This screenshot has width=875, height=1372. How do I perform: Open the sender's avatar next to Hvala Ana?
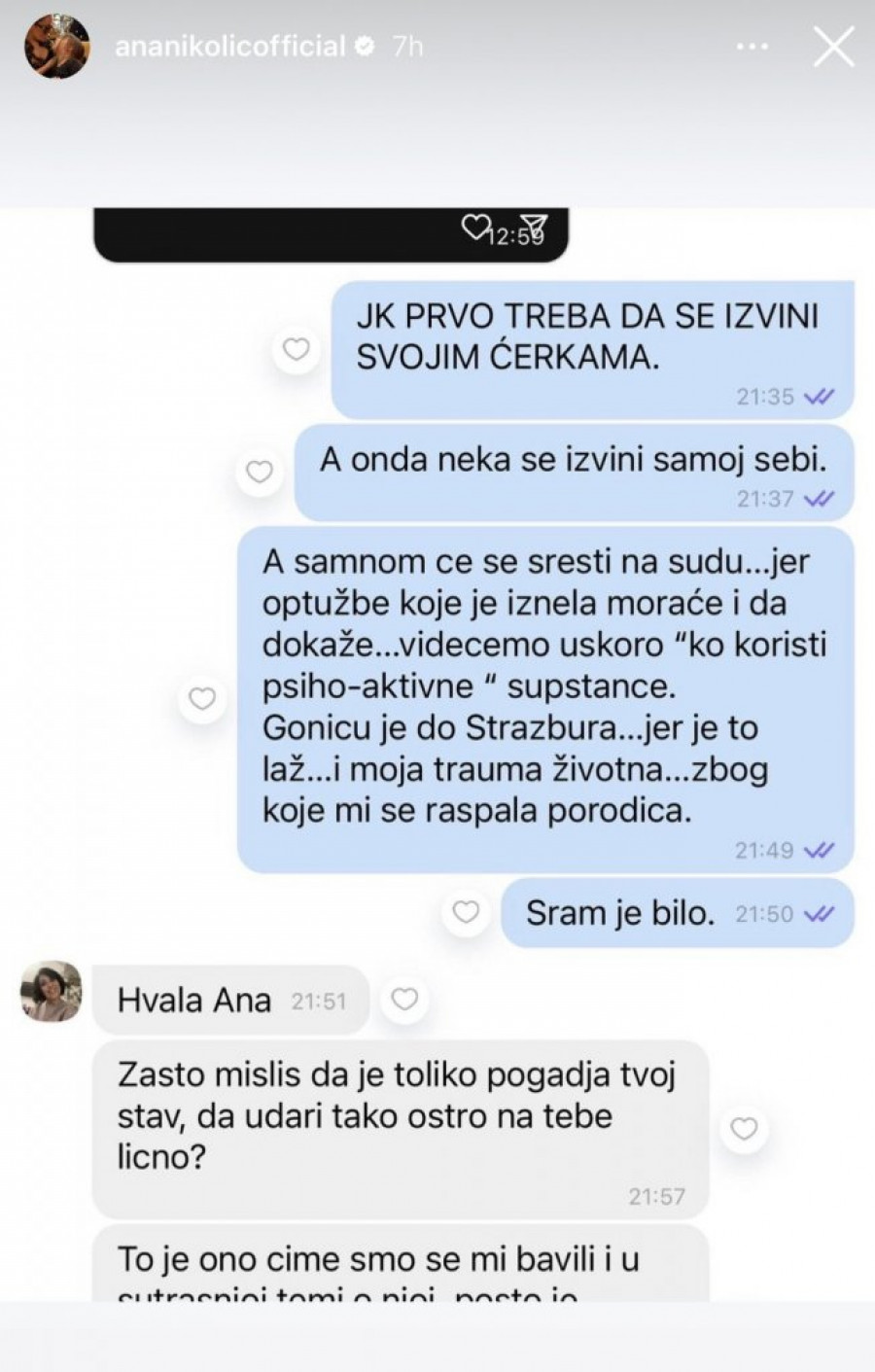[52, 992]
